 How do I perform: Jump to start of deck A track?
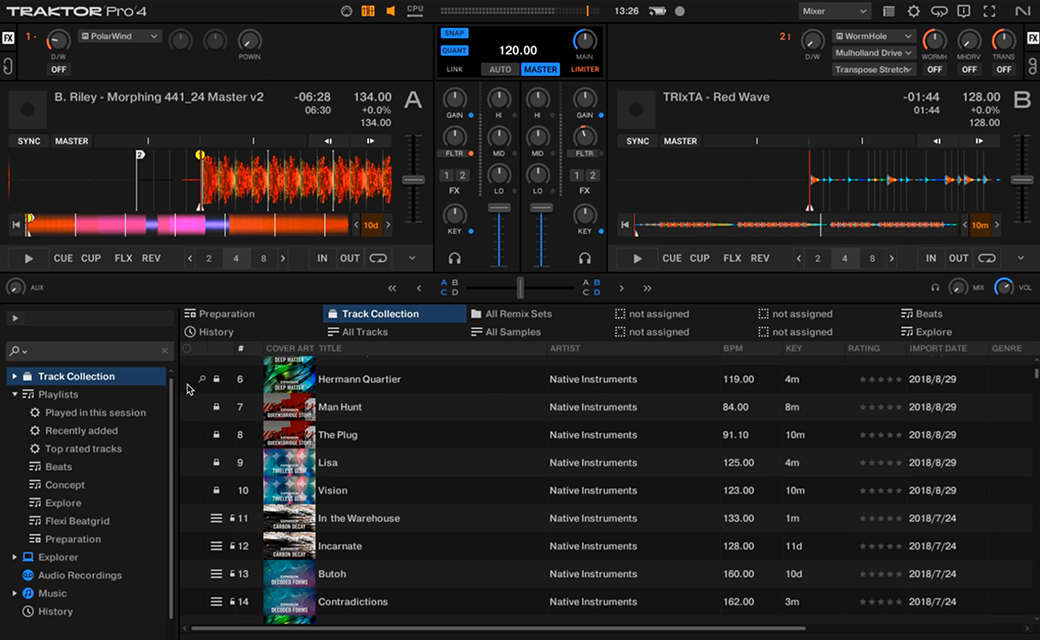[x=16, y=225]
